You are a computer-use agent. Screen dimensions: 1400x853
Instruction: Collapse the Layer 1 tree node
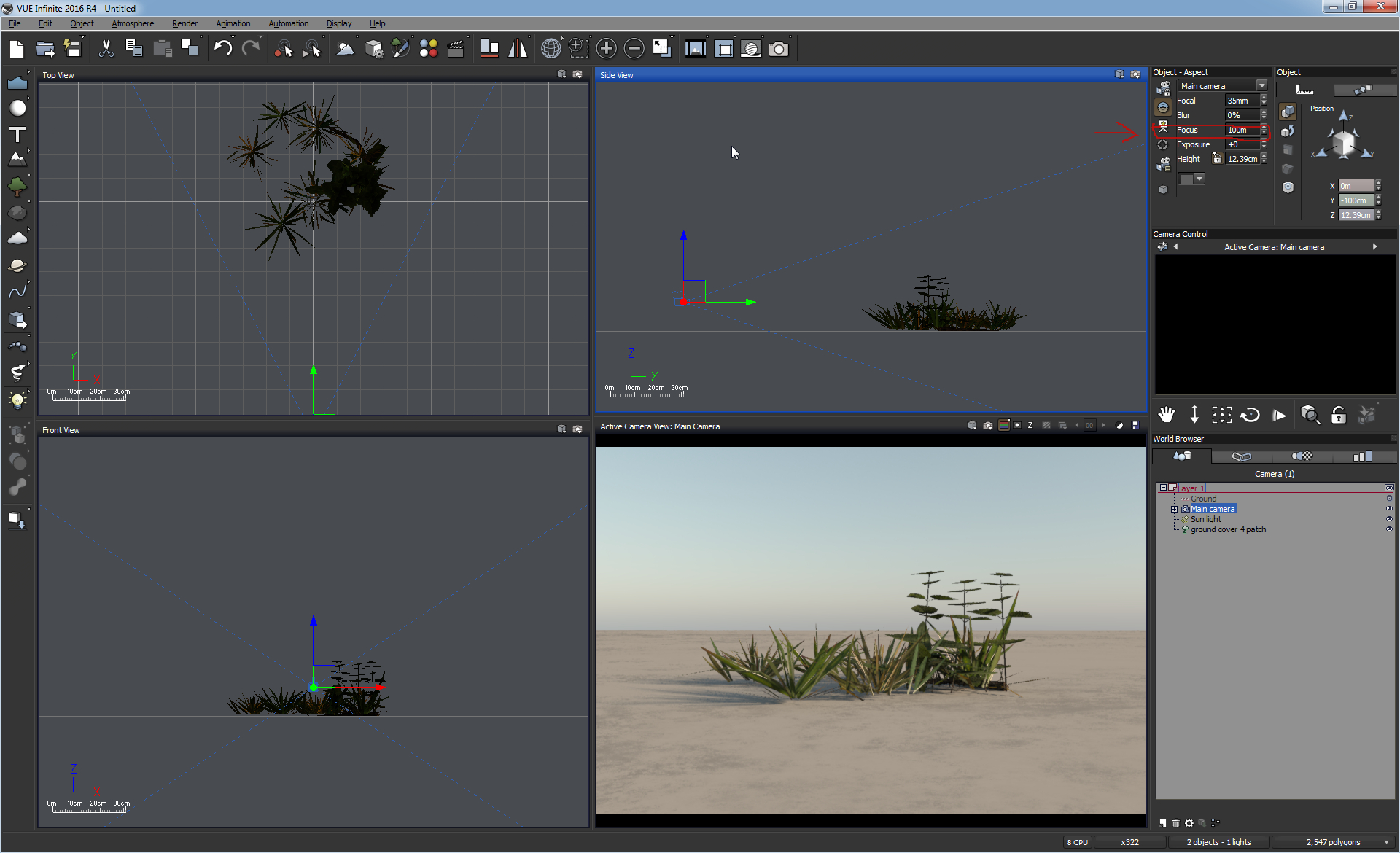(1163, 488)
